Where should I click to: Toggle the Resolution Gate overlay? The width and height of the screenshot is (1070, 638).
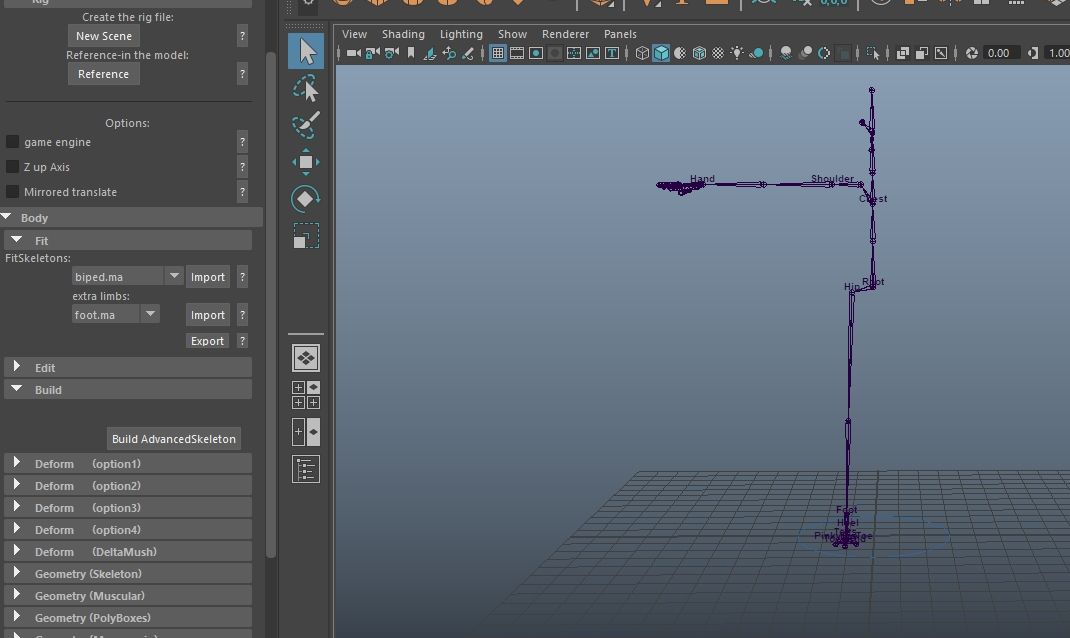[536, 53]
